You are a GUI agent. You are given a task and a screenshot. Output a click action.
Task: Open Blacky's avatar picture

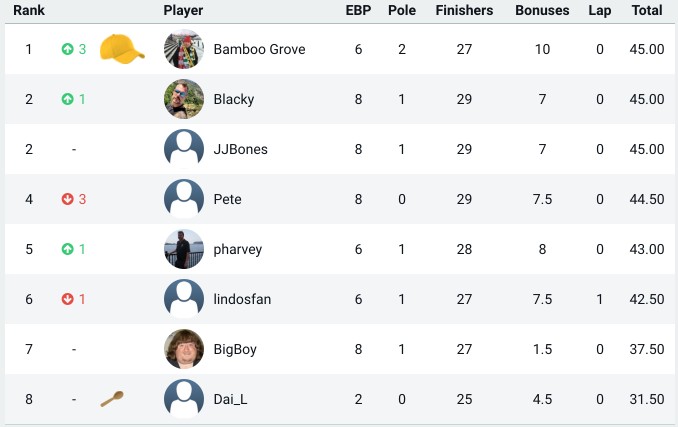pos(184,99)
